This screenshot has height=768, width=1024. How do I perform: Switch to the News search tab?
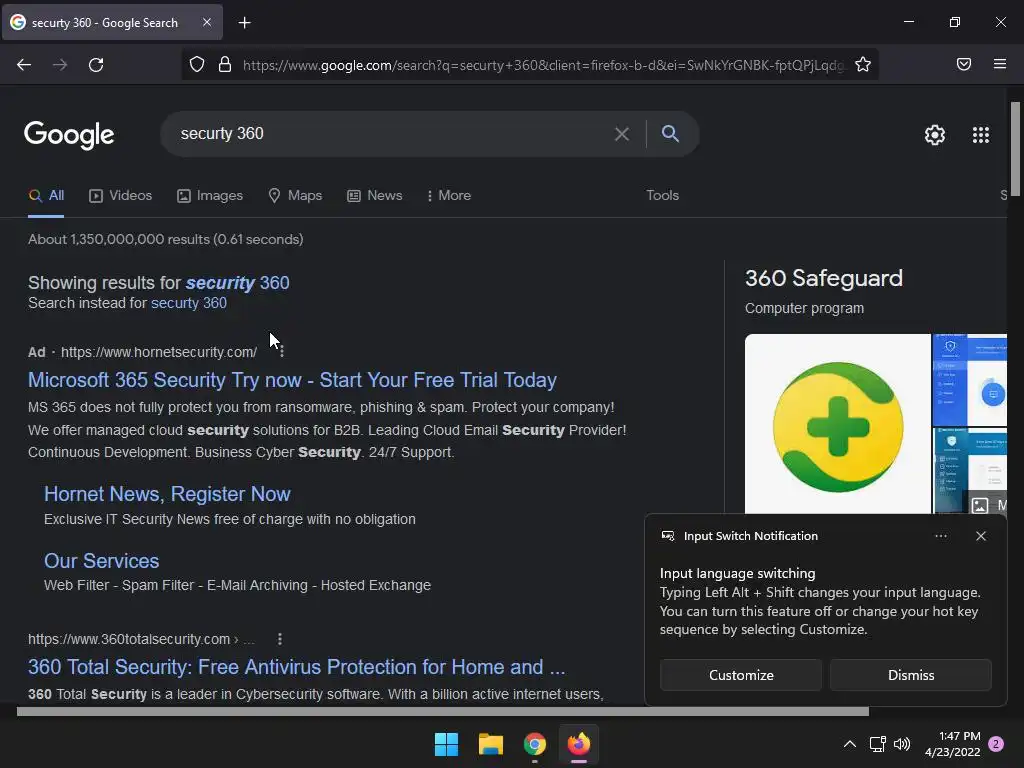[x=374, y=195]
